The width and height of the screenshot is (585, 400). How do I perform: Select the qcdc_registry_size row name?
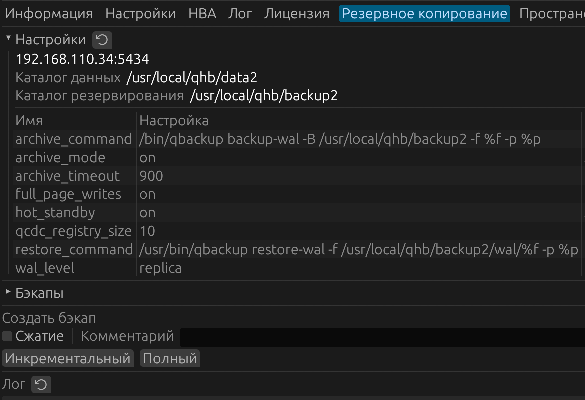(73, 231)
